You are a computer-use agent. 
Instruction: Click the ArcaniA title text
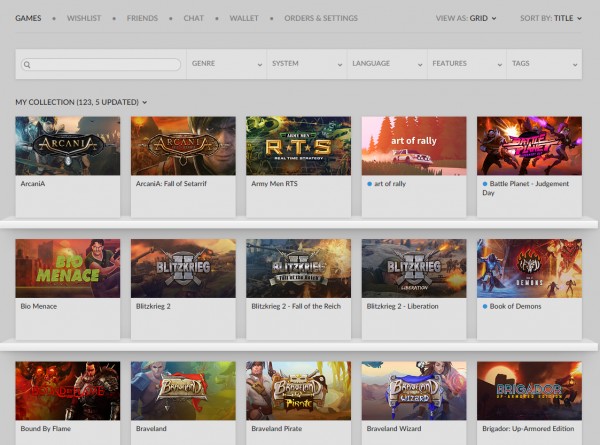(33, 184)
